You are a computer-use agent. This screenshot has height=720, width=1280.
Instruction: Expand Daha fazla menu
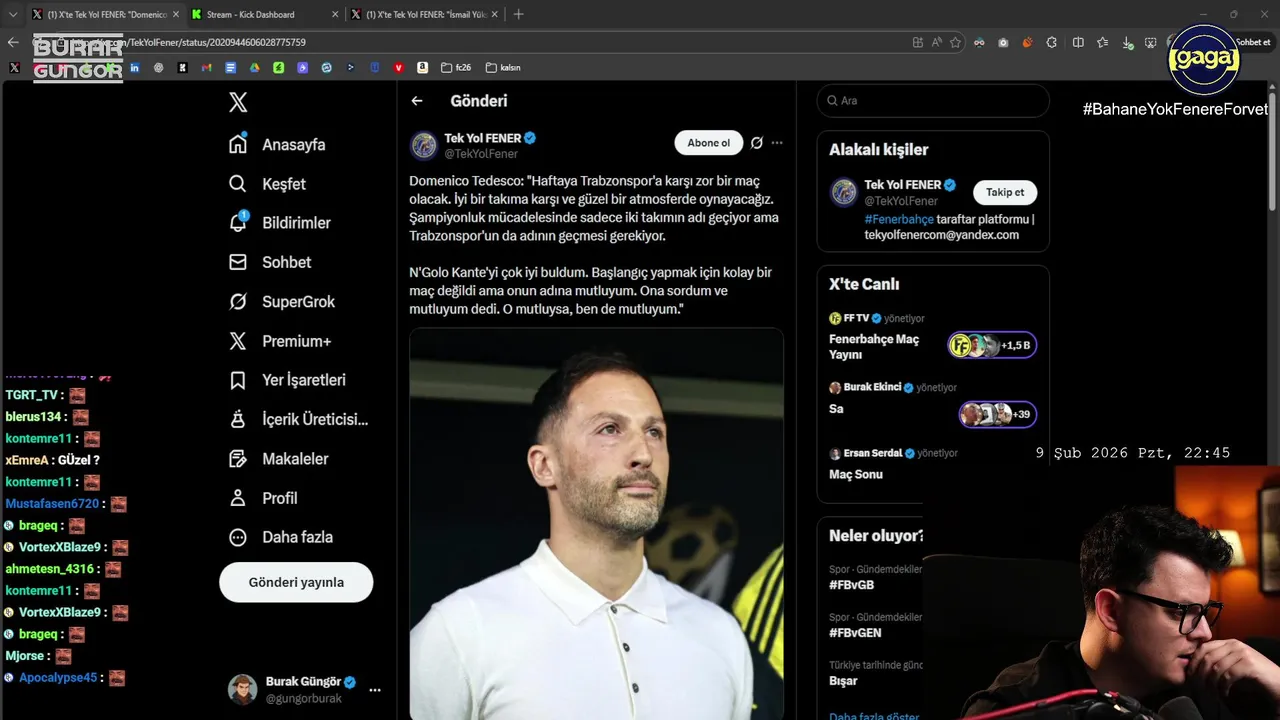pos(280,537)
